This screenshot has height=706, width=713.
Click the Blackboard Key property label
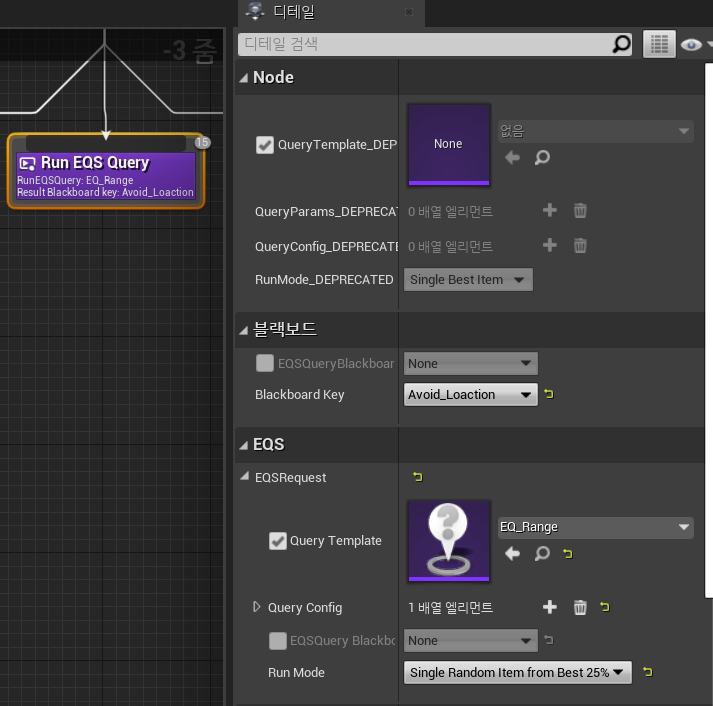(x=300, y=395)
